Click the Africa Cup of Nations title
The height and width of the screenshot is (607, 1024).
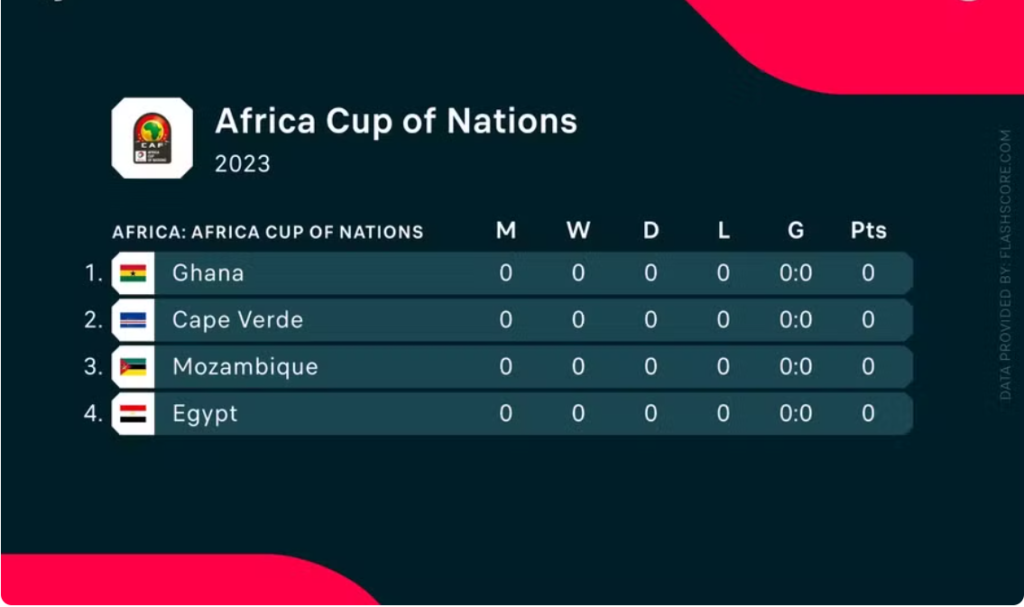click(x=396, y=122)
